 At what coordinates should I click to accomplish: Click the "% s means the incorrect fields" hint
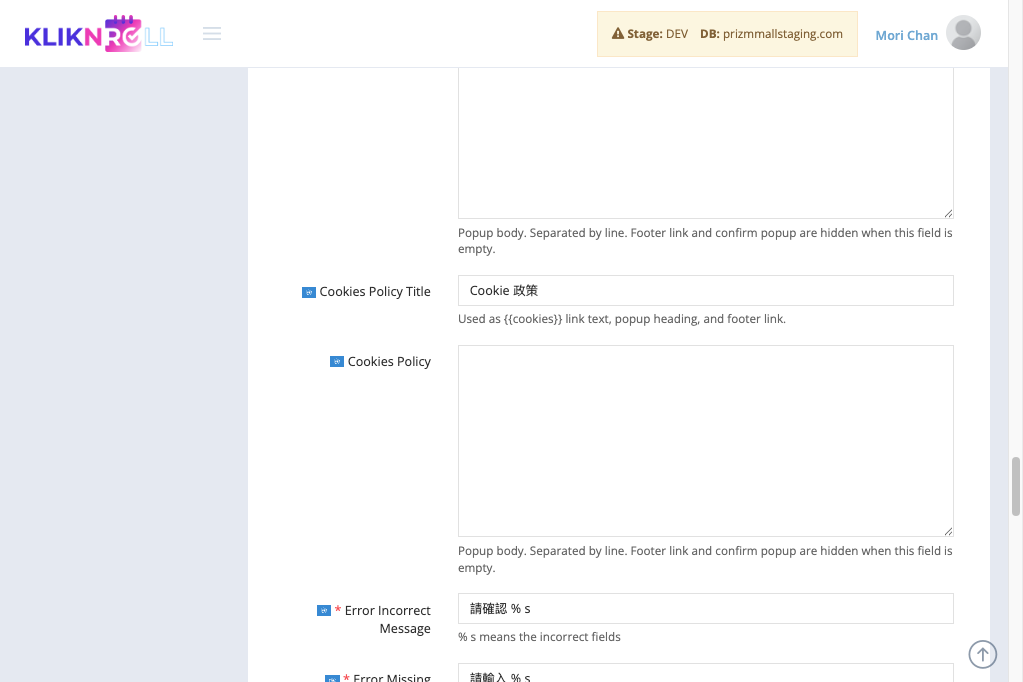coord(539,637)
